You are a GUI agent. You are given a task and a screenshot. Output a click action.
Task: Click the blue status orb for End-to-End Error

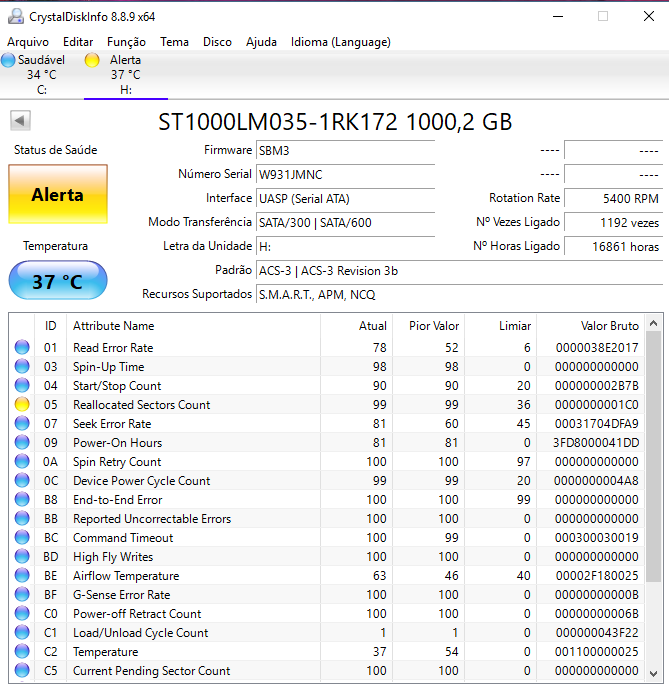(x=22, y=499)
